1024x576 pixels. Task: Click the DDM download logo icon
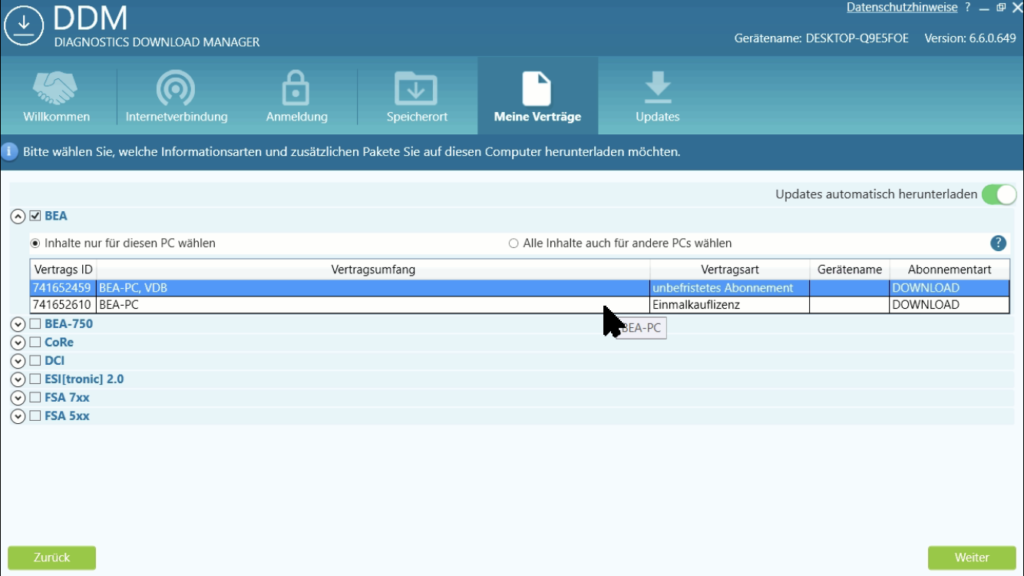click(x=24, y=25)
